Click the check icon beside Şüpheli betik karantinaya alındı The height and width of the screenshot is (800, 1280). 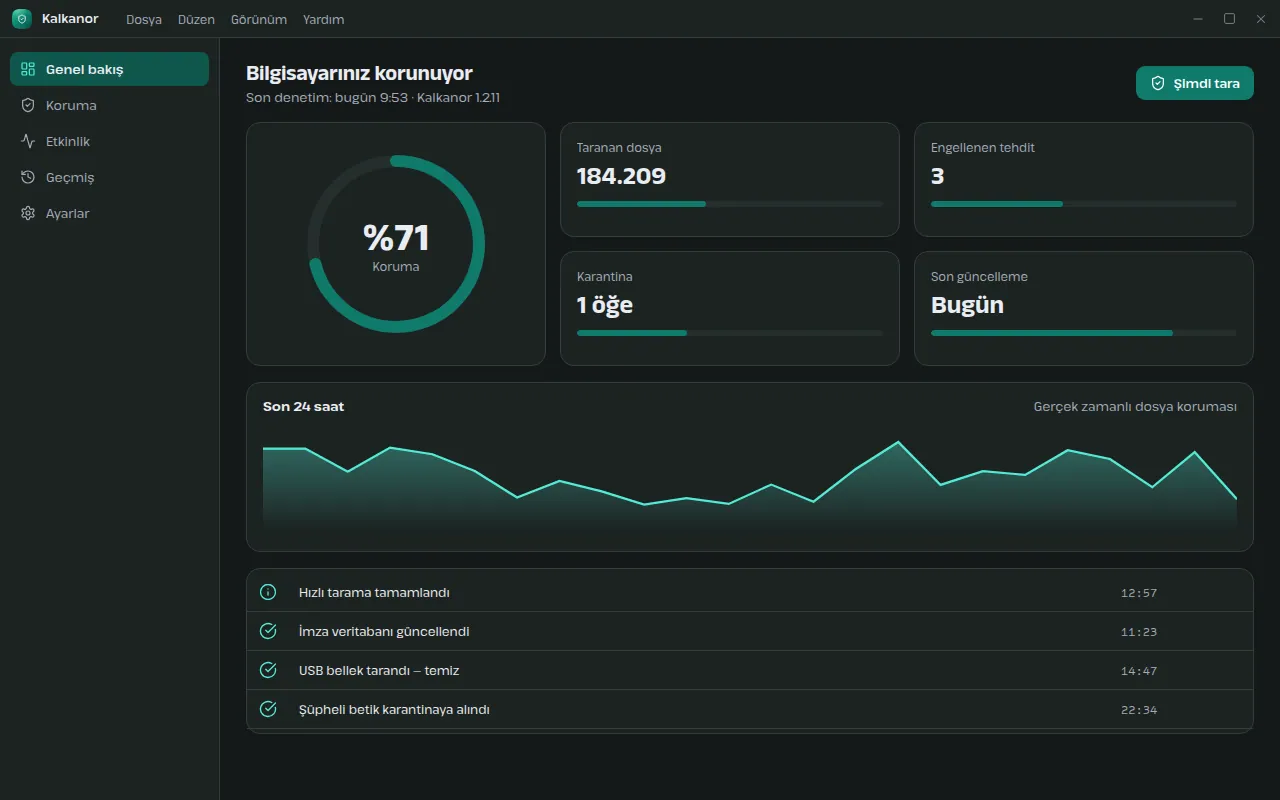coord(268,709)
